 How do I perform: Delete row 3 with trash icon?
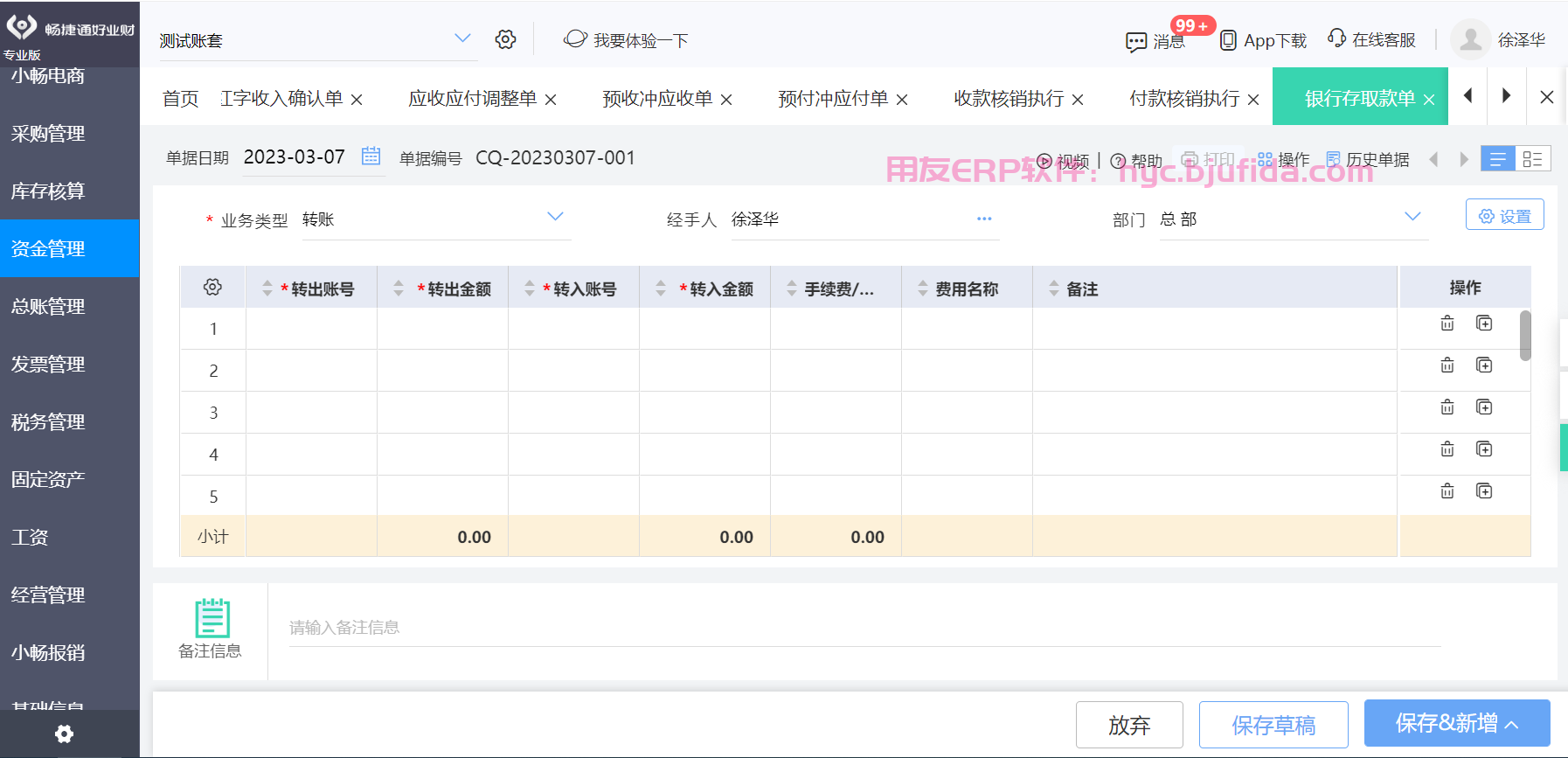(x=1447, y=407)
